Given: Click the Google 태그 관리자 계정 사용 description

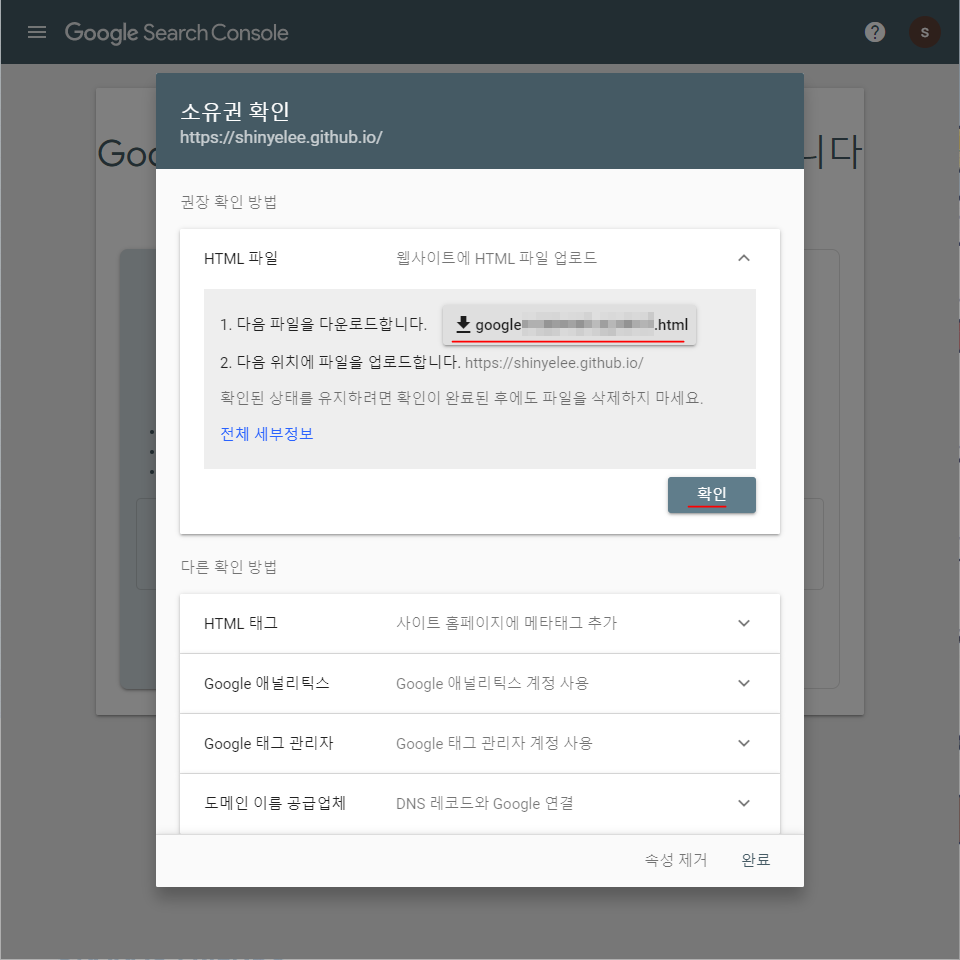Looking at the screenshot, I should tap(494, 743).
